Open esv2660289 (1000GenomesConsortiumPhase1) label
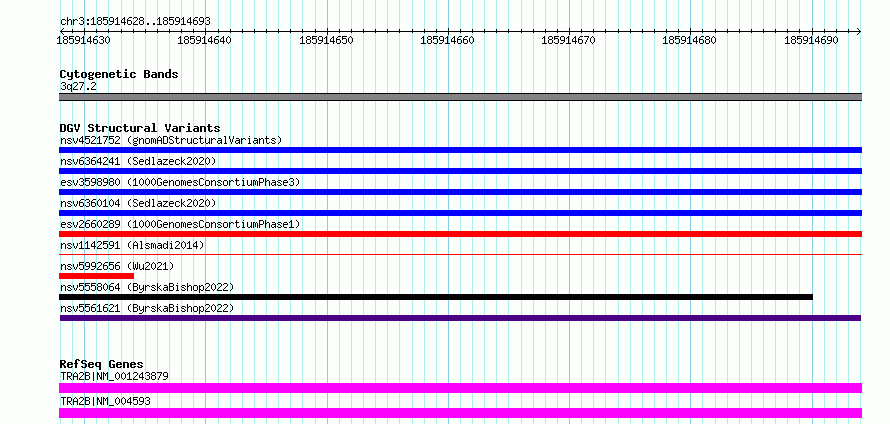The image size is (890, 424). [180, 224]
